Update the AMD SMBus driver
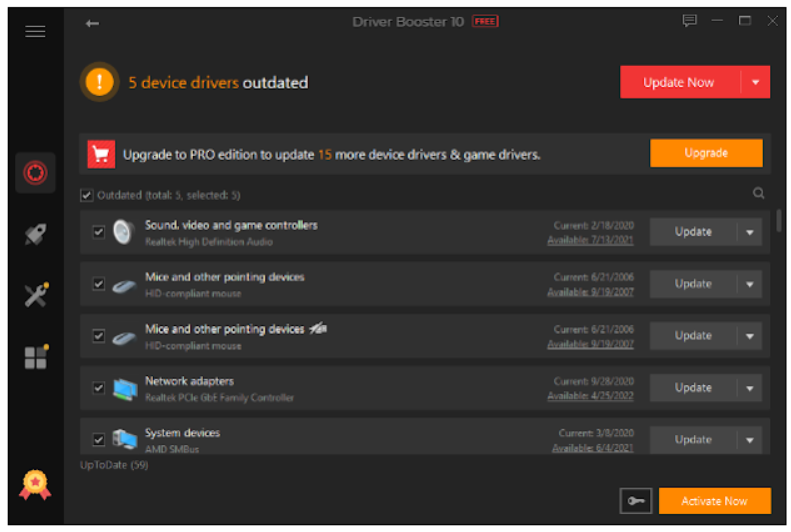Image resolution: width=791 pixels, height=532 pixels. (693, 440)
